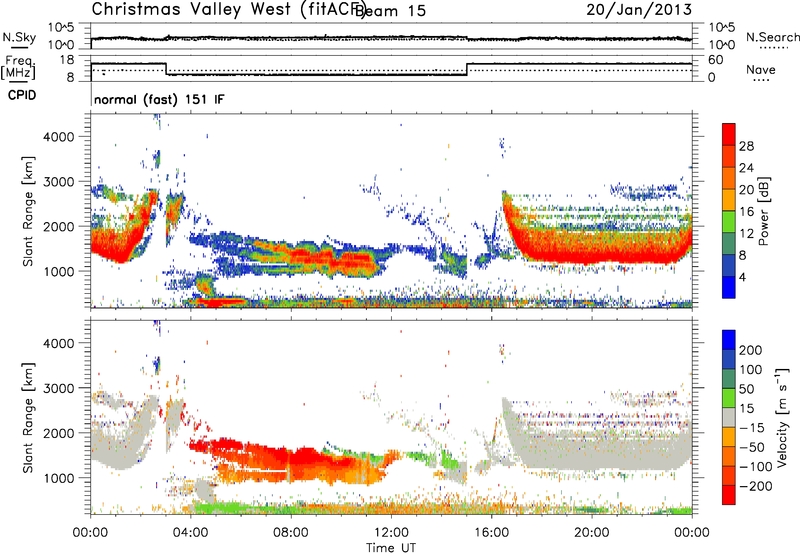The image size is (800, 554).
Task: Click the 'normal (fast) 151 IF' text
Action: (159, 99)
